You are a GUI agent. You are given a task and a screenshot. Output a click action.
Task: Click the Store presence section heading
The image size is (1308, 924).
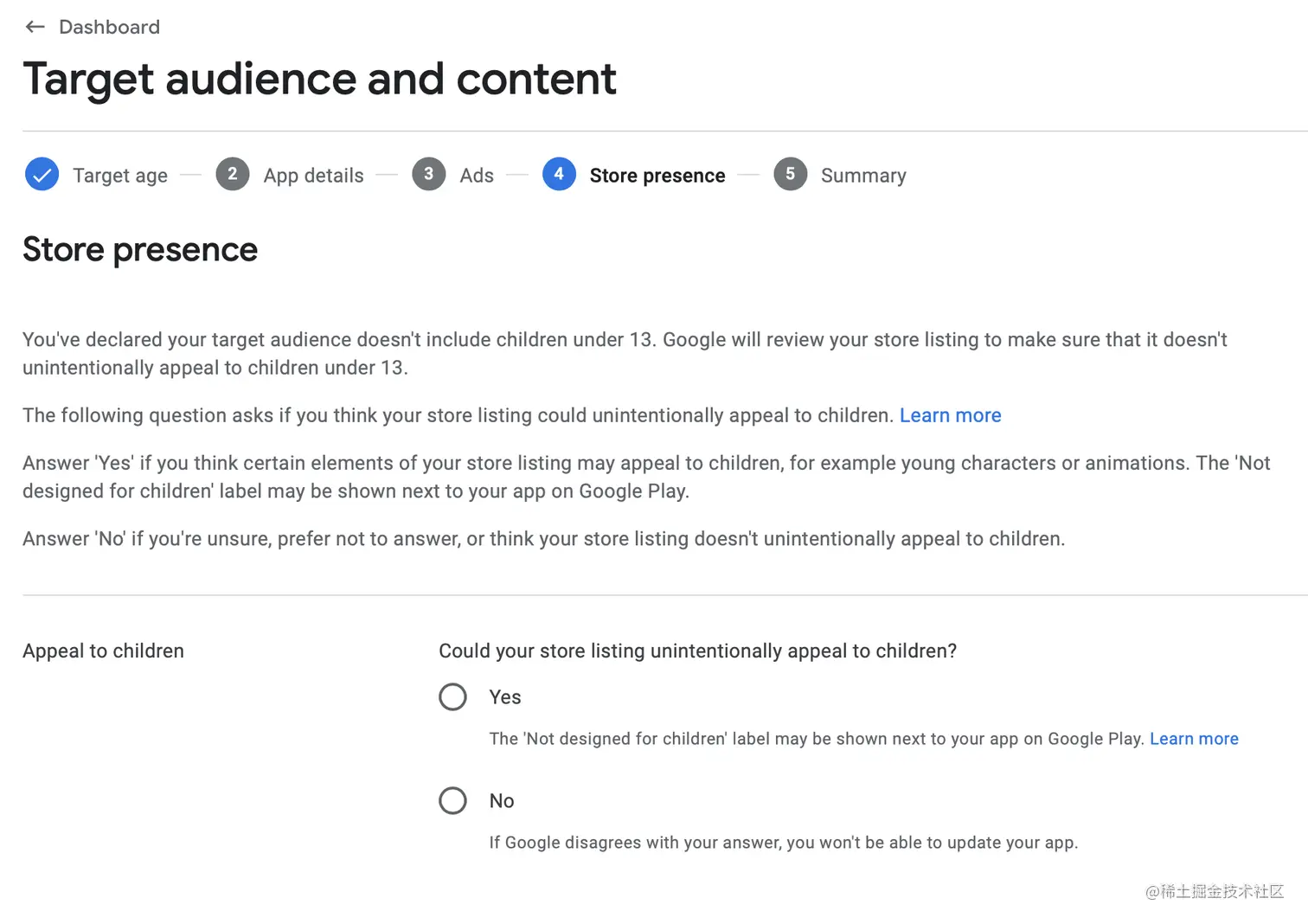[x=140, y=249]
